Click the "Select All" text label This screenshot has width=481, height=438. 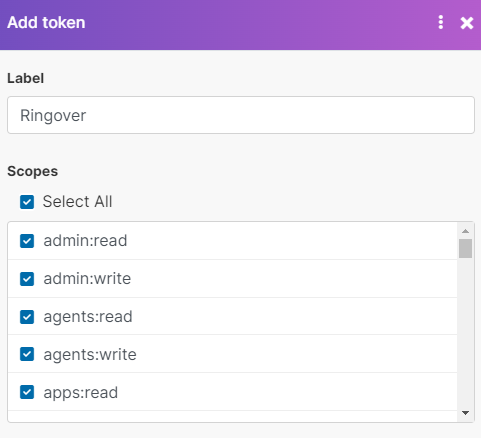[x=77, y=202]
